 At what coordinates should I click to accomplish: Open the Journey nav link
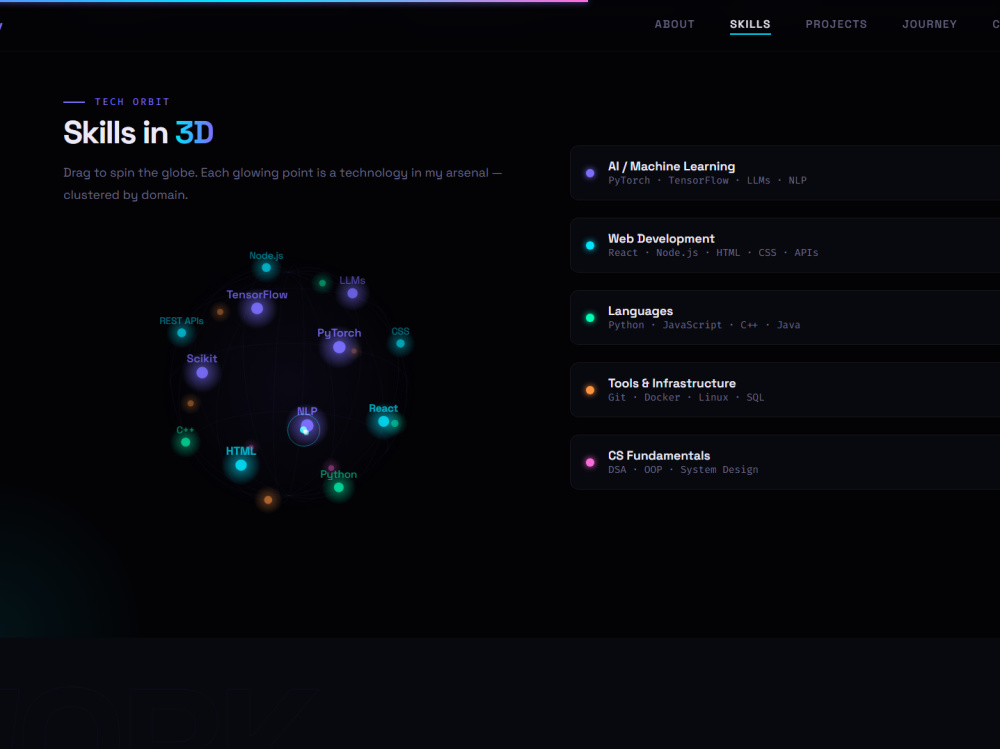pyautogui.click(x=929, y=24)
